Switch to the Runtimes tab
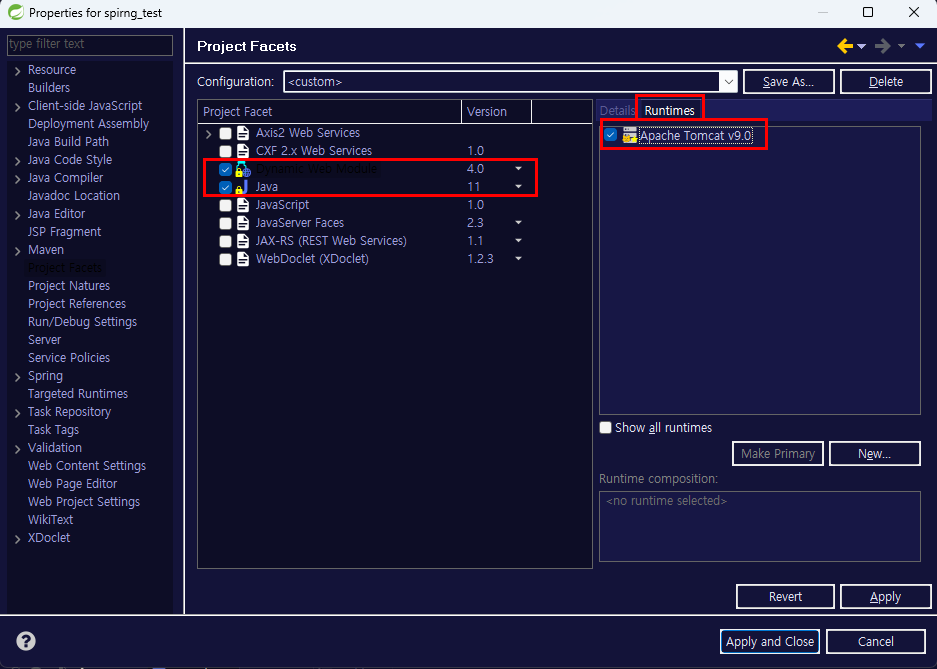 coord(669,111)
